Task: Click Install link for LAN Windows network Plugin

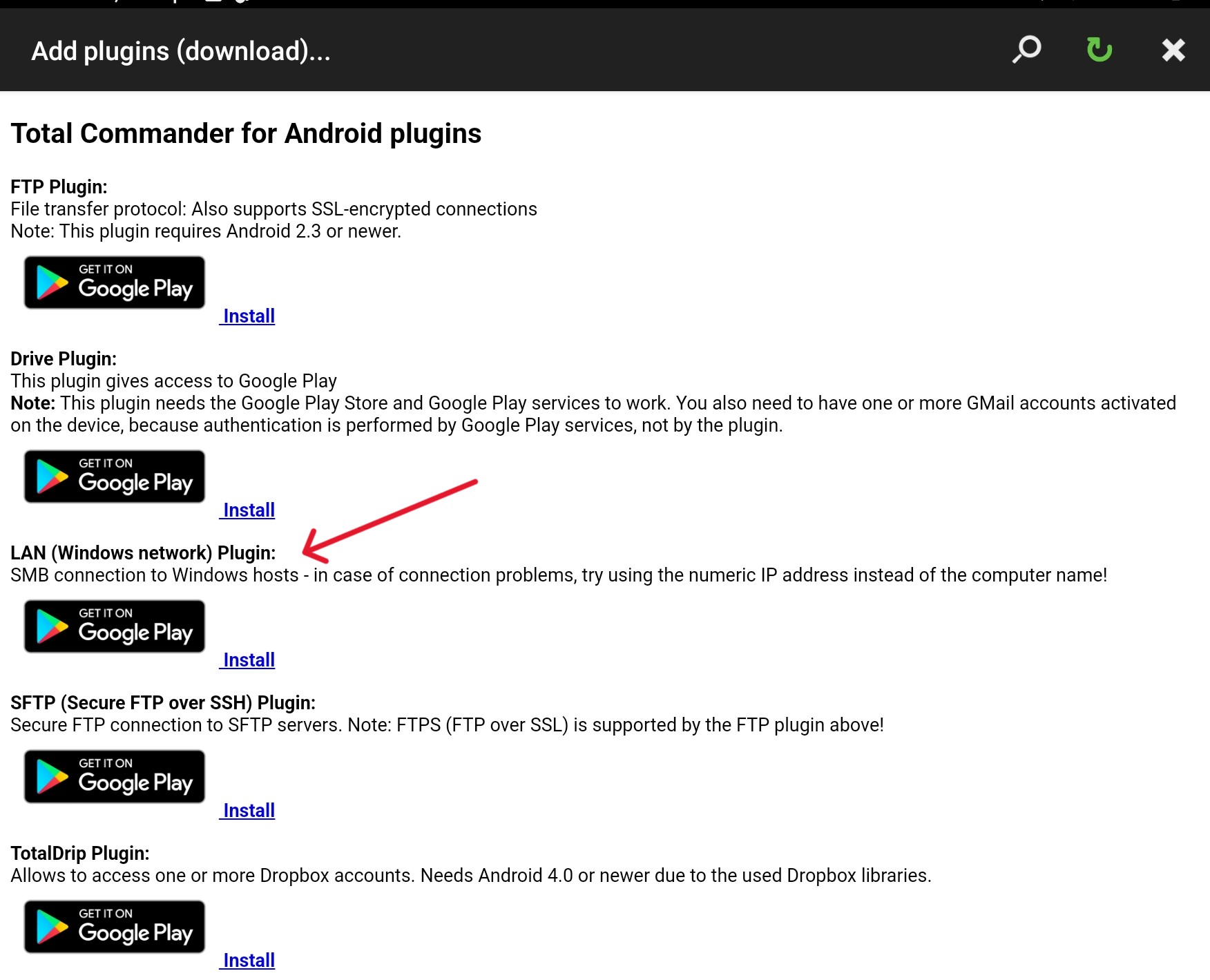Action: pyautogui.click(x=249, y=660)
